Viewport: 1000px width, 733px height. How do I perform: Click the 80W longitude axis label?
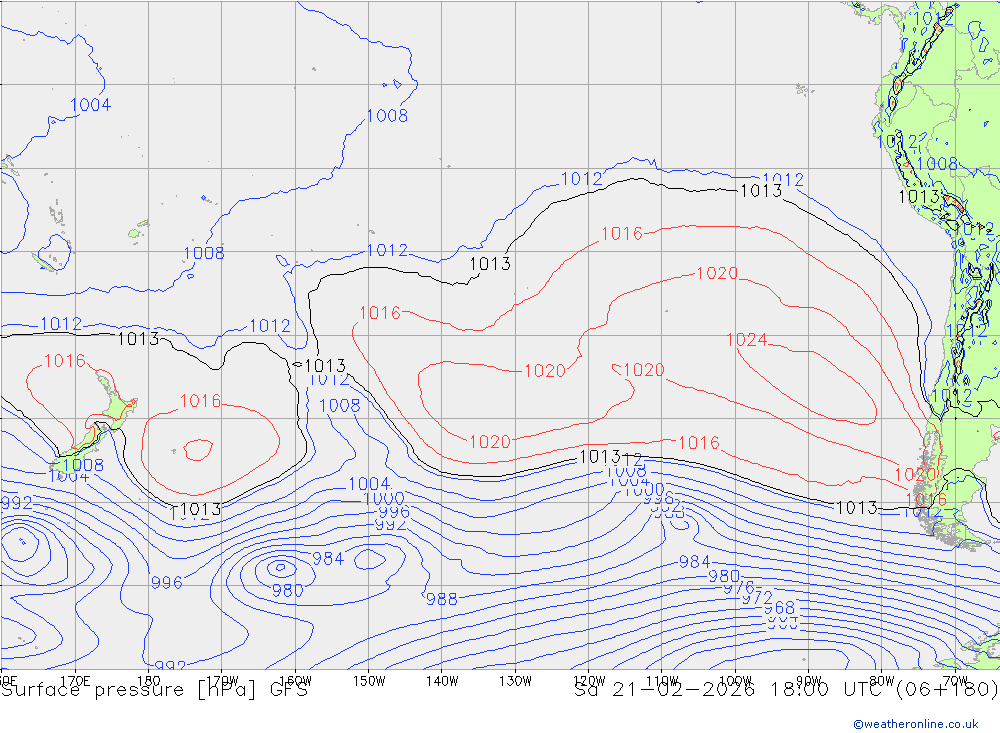click(882, 681)
